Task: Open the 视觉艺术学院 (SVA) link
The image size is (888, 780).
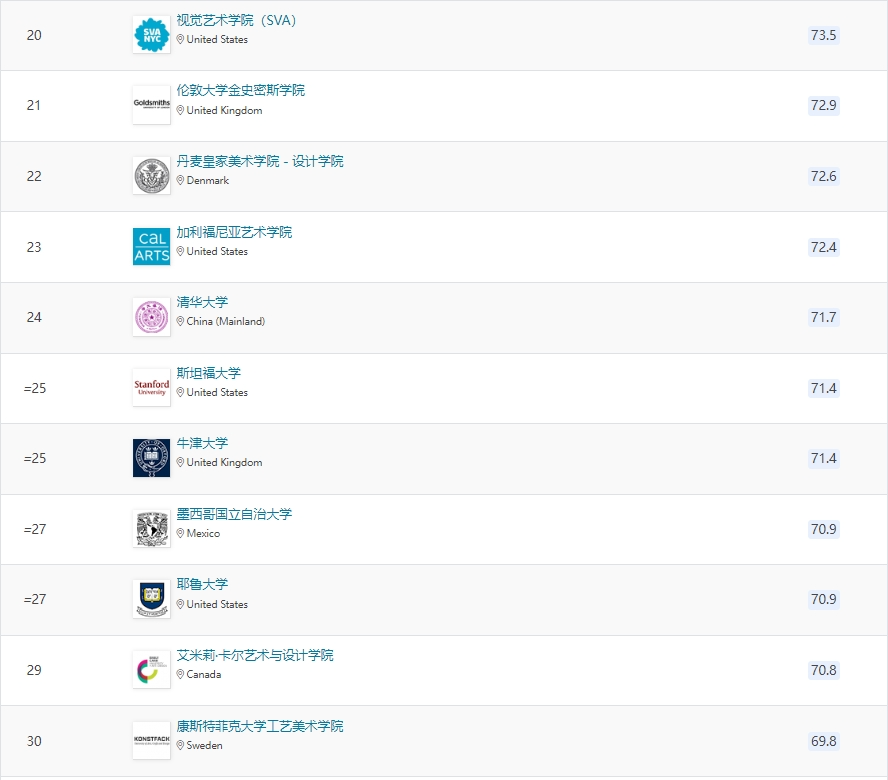Action: [237, 20]
